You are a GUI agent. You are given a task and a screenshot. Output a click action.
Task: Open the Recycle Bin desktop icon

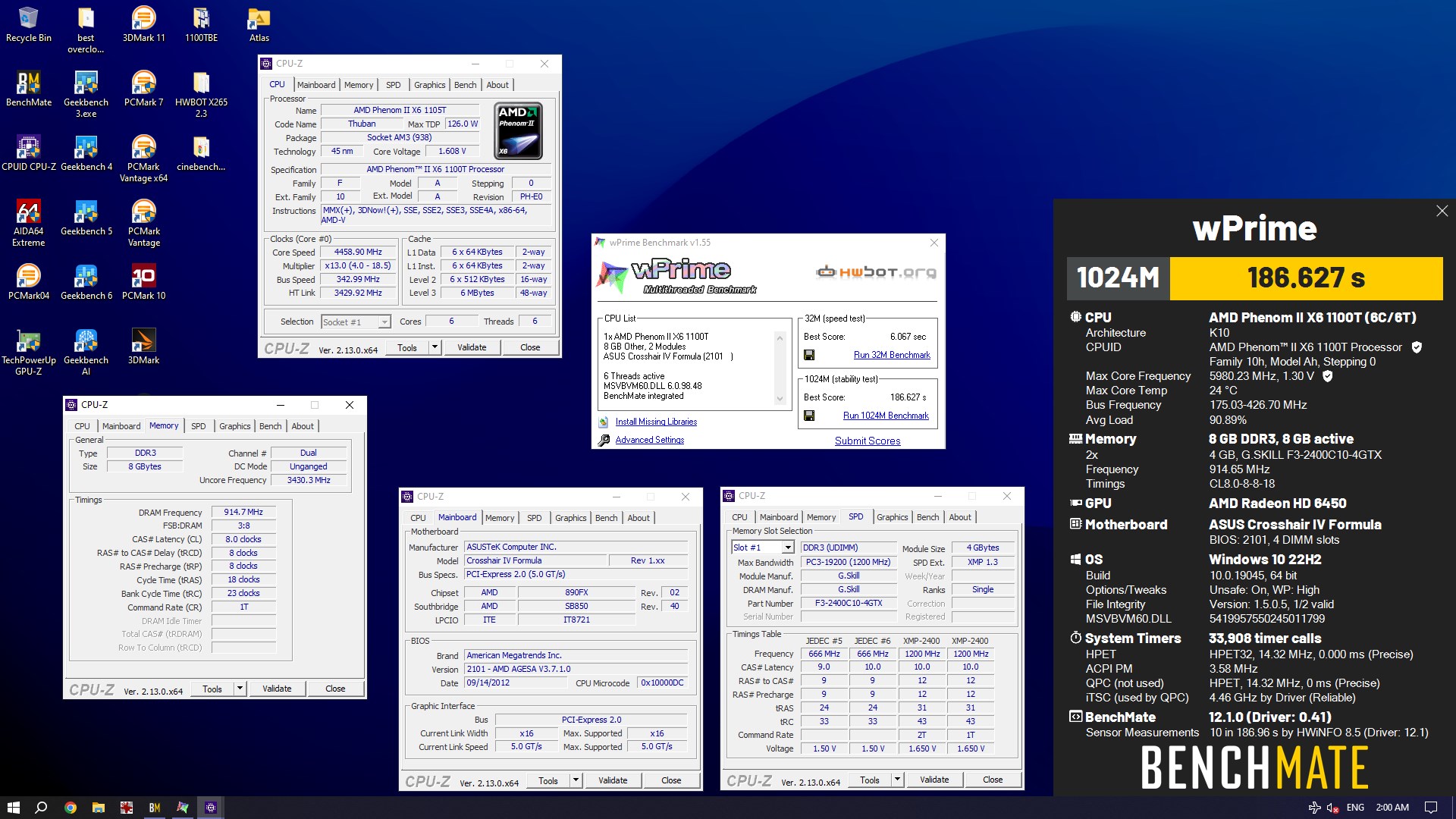28,24
